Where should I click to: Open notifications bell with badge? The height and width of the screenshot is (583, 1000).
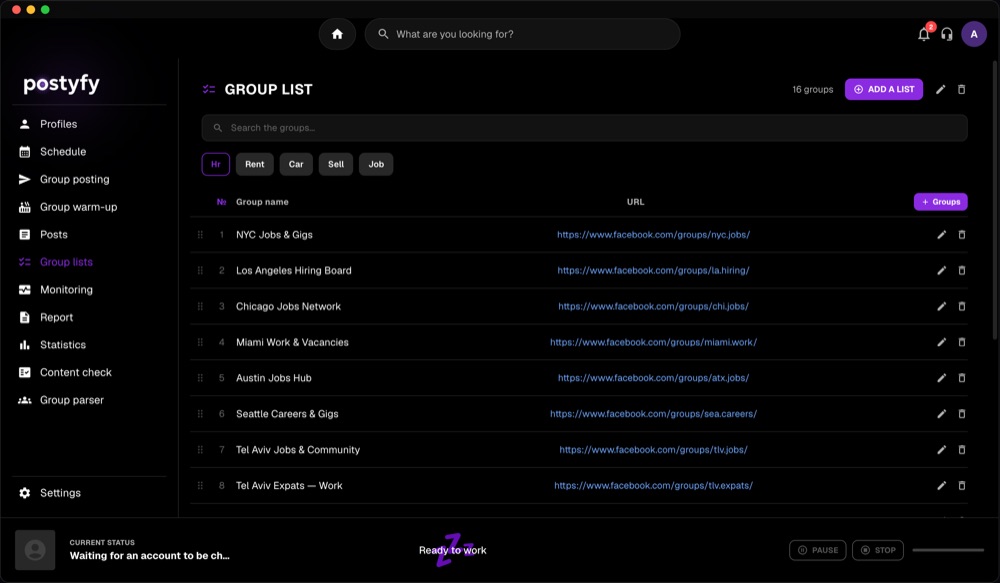[923, 34]
